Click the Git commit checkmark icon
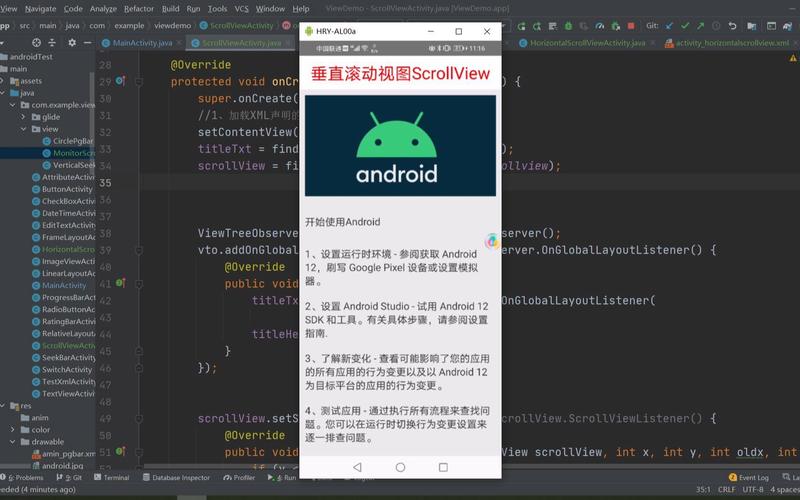Viewport: 800px width, 500px height. coord(685,26)
